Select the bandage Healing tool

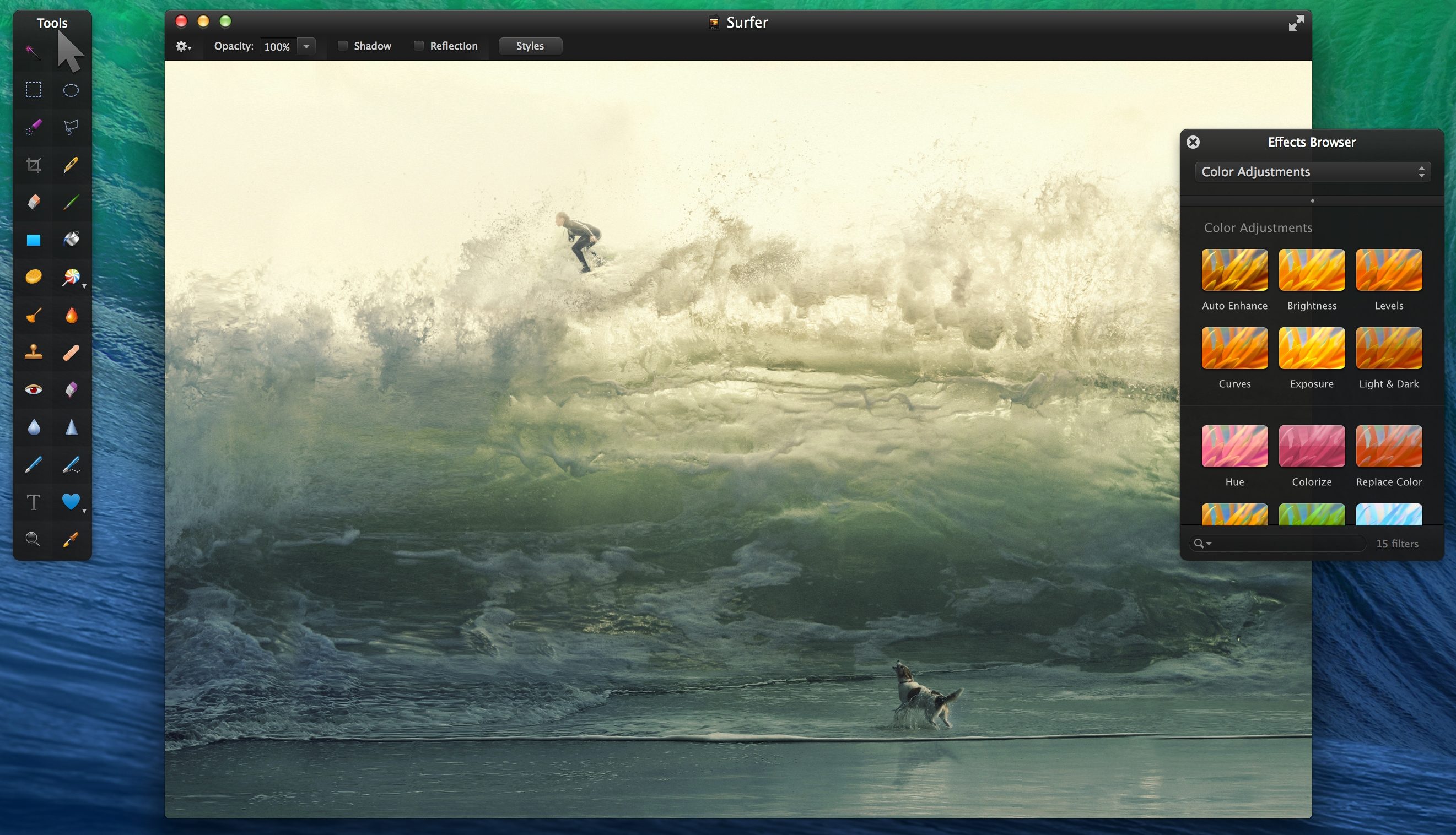coord(71,352)
